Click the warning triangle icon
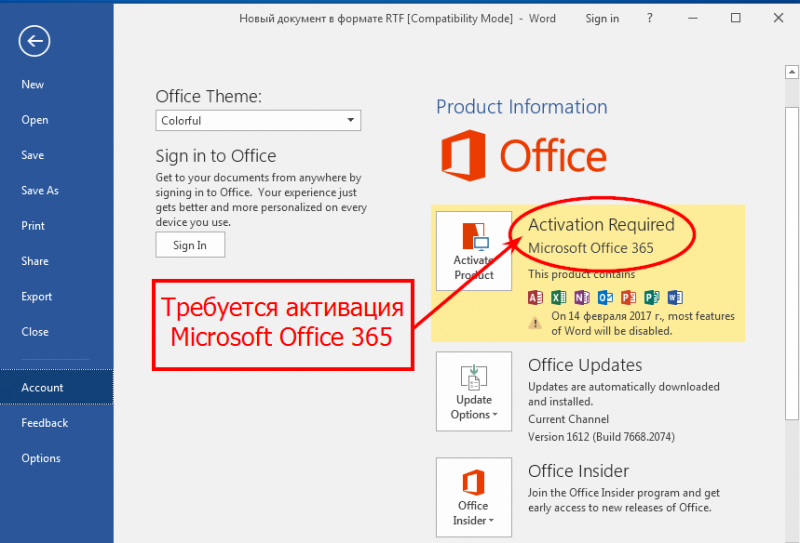This screenshot has height=543, width=800. [535, 323]
